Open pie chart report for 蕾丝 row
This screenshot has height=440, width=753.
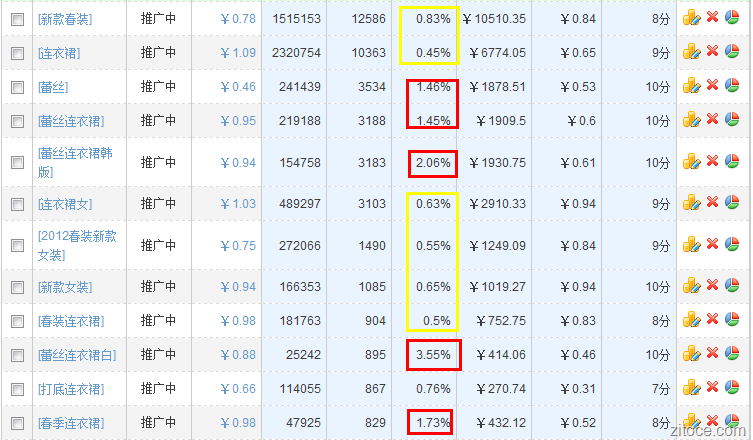pyautogui.click(x=732, y=86)
